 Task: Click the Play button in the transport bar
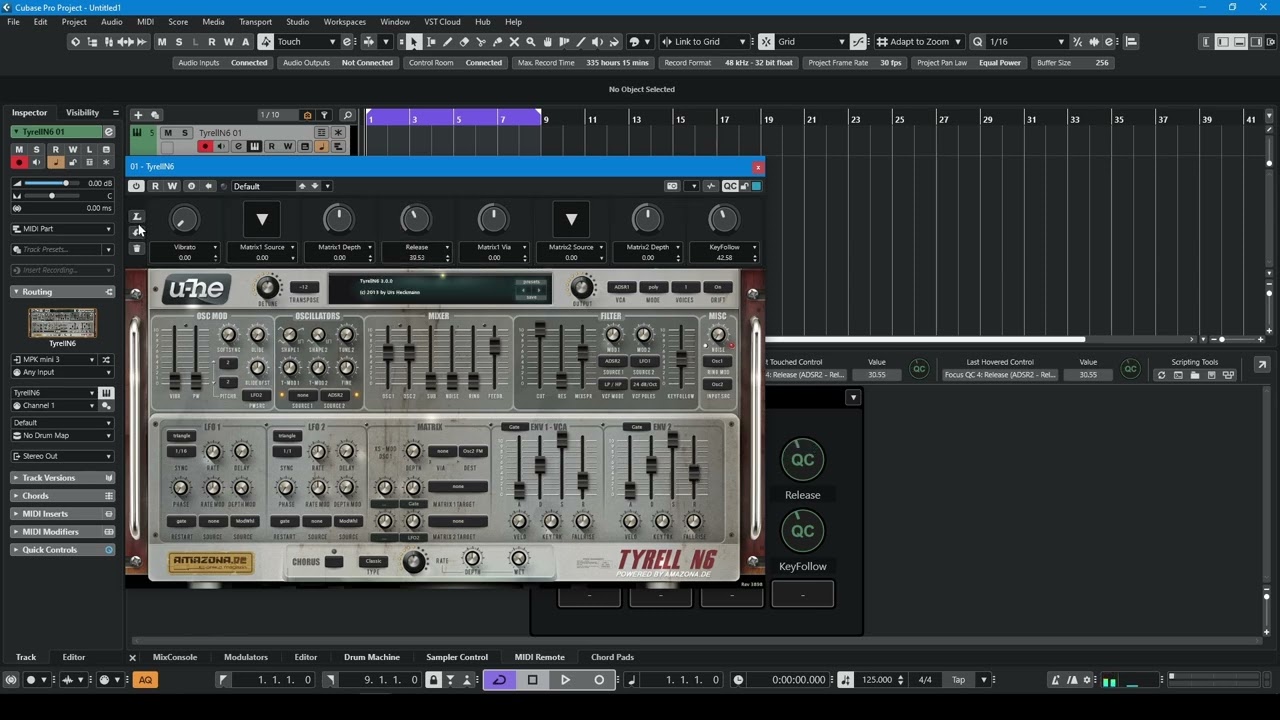coord(565,680)
